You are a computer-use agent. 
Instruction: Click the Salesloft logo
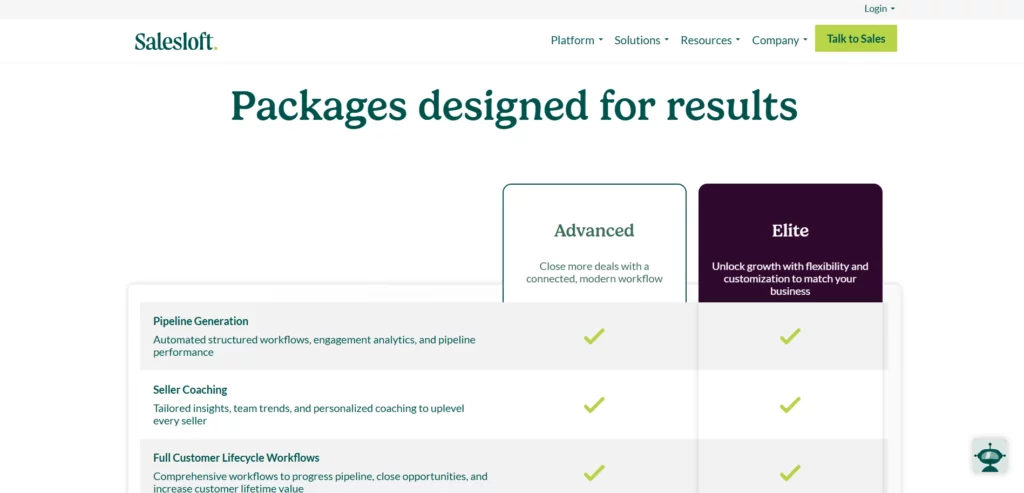176,41
